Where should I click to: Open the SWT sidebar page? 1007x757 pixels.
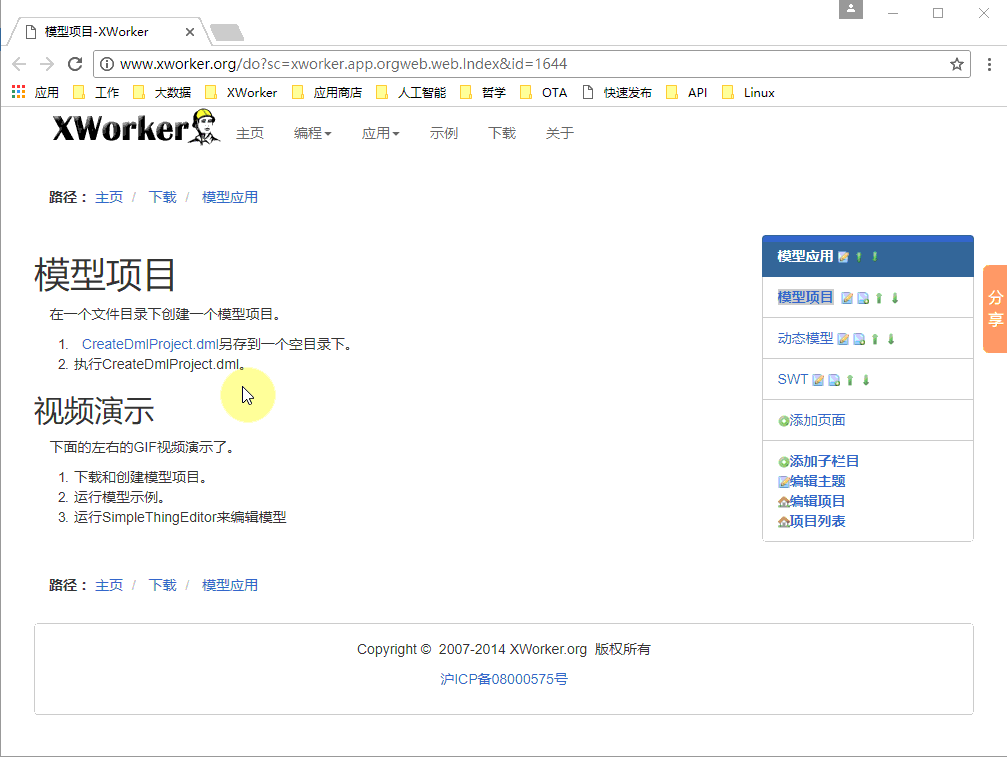[x=792, y=379]
